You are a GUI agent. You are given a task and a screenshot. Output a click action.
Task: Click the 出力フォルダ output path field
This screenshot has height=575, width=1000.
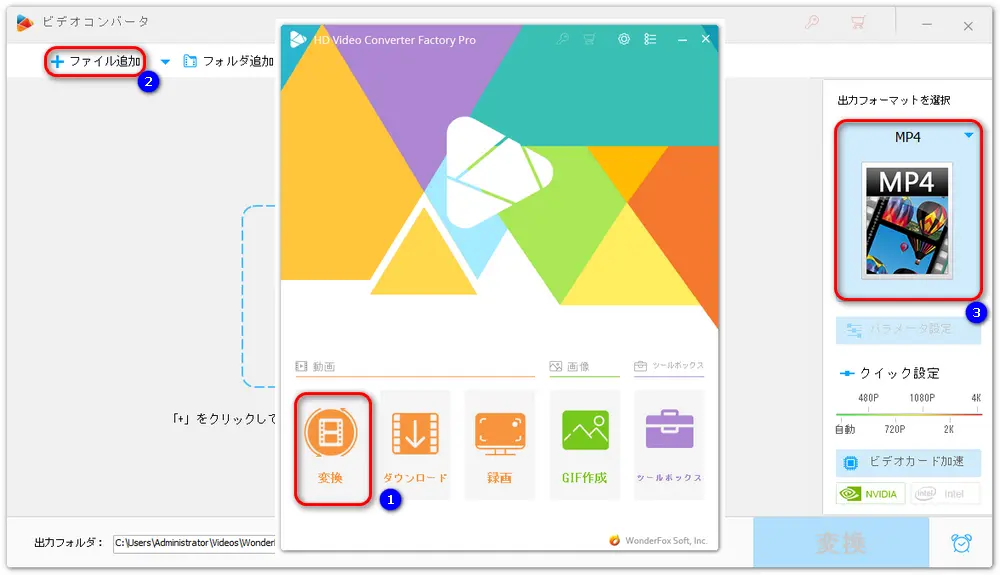tap(195, 543)
